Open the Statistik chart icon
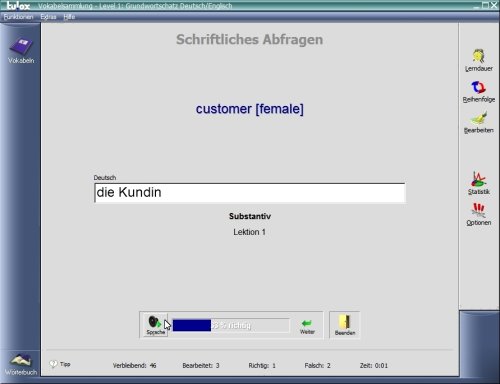Screen dimensions: 500x384 (x=479, y=183)
